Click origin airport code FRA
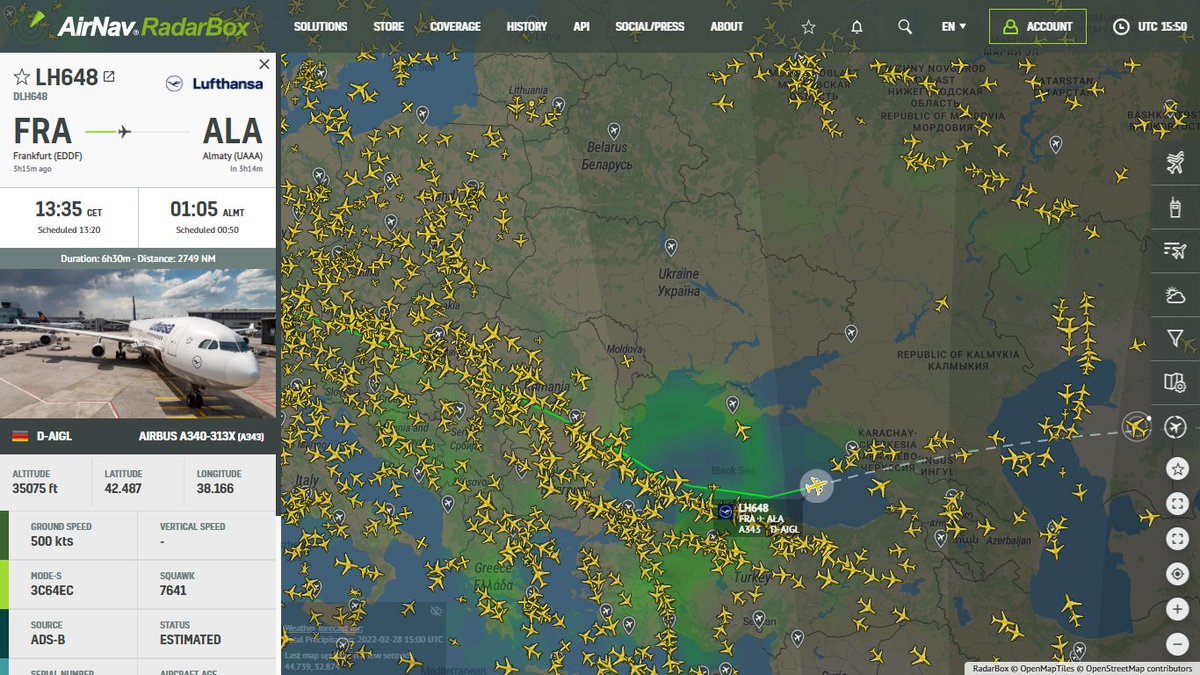 43,131
